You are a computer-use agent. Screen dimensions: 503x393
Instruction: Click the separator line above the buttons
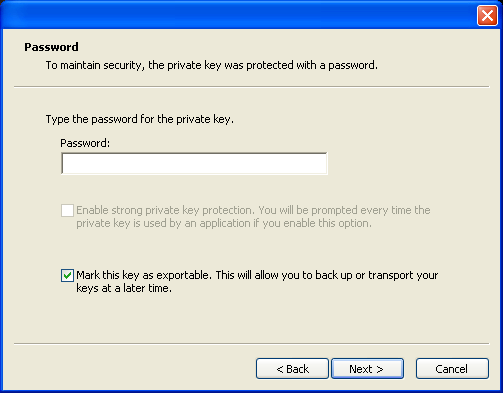(x=252, y=343)
